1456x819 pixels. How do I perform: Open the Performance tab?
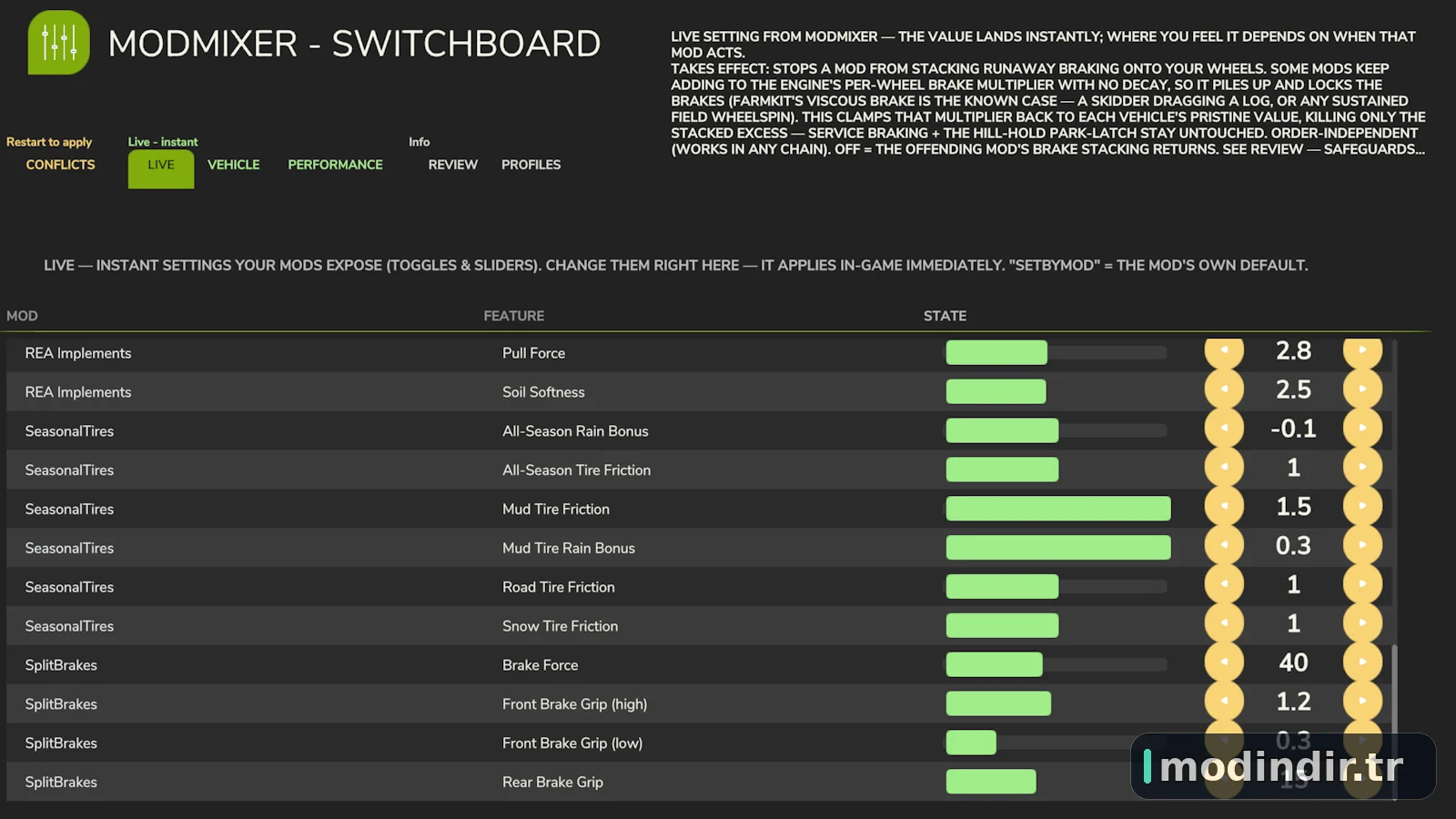[x=335, y=165]
